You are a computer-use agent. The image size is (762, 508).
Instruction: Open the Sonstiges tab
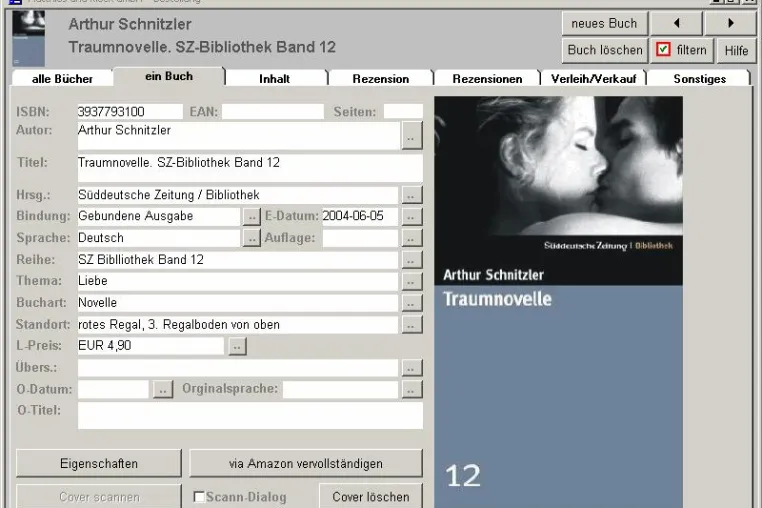[699, 79]
